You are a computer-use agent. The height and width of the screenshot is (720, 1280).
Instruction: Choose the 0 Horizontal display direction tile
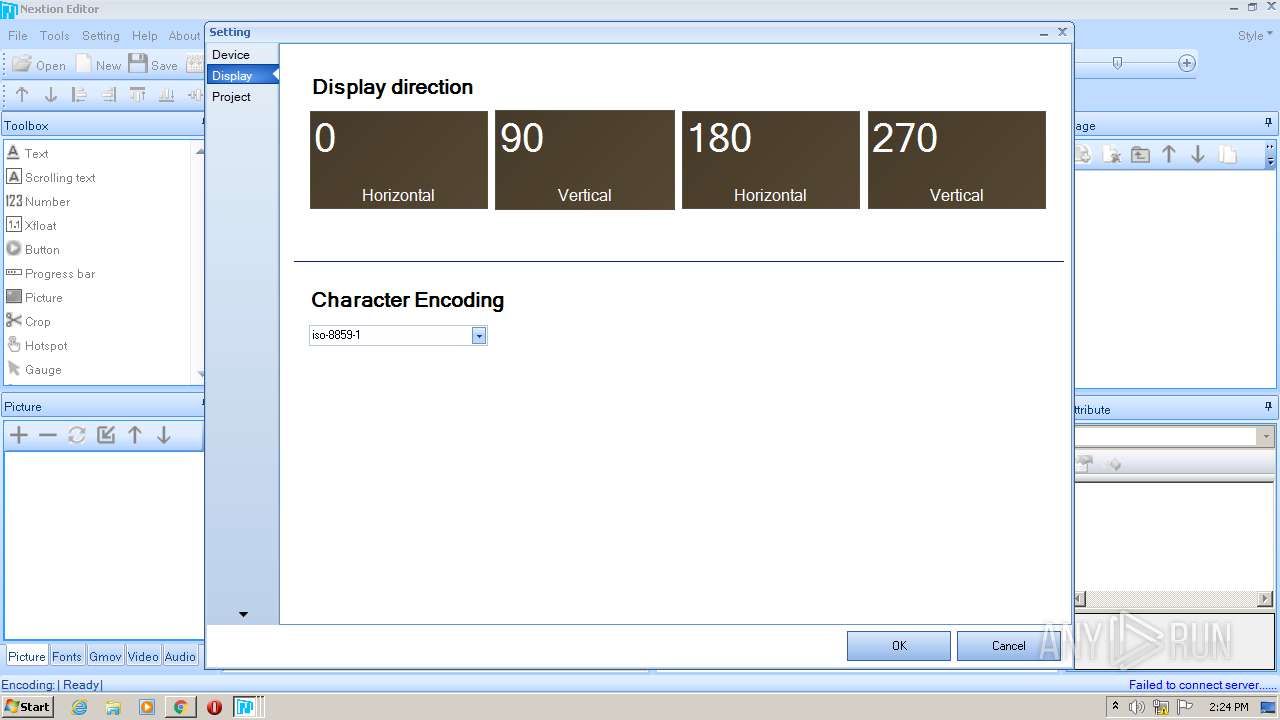[399, 160]
